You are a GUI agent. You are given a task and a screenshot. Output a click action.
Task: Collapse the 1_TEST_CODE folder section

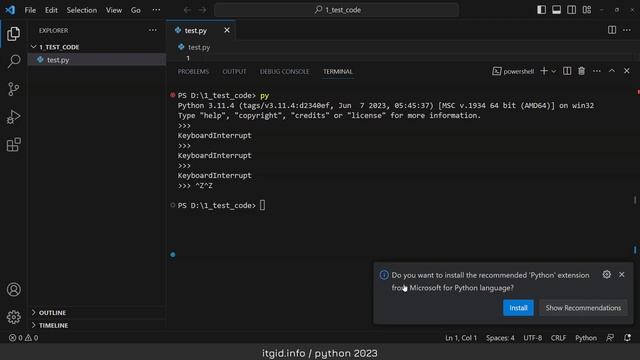click(97, 47)
